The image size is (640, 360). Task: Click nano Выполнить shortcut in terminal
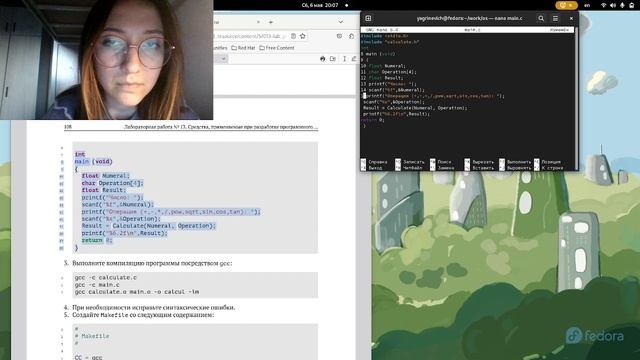point(515,162)
